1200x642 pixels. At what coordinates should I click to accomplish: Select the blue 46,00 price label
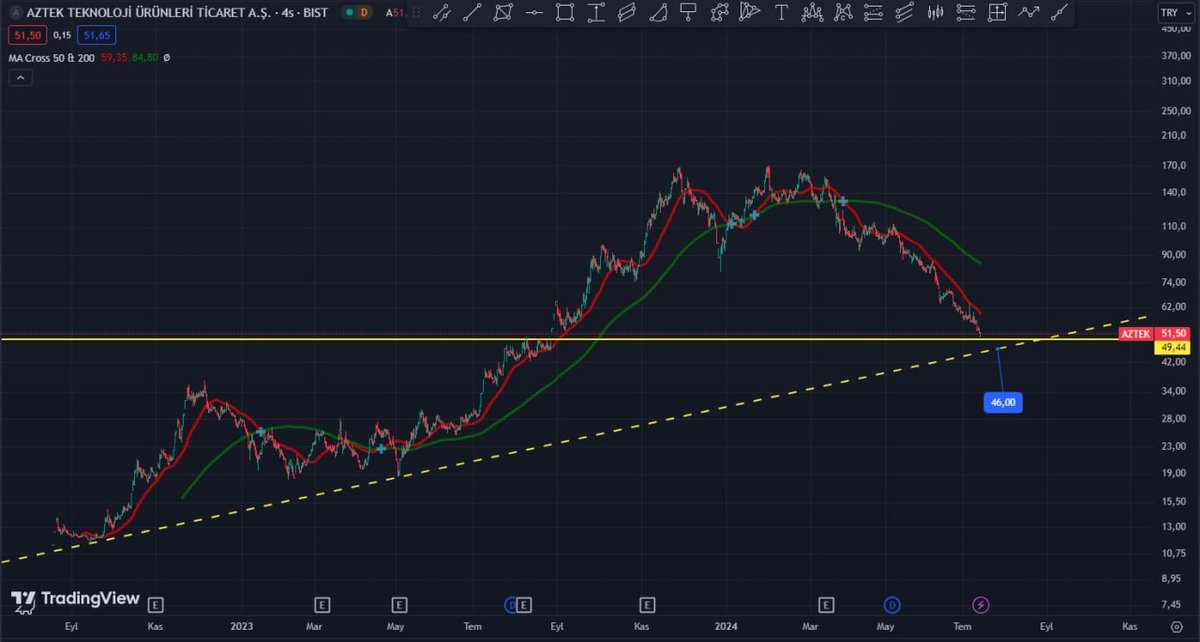tap(1003, 402)
